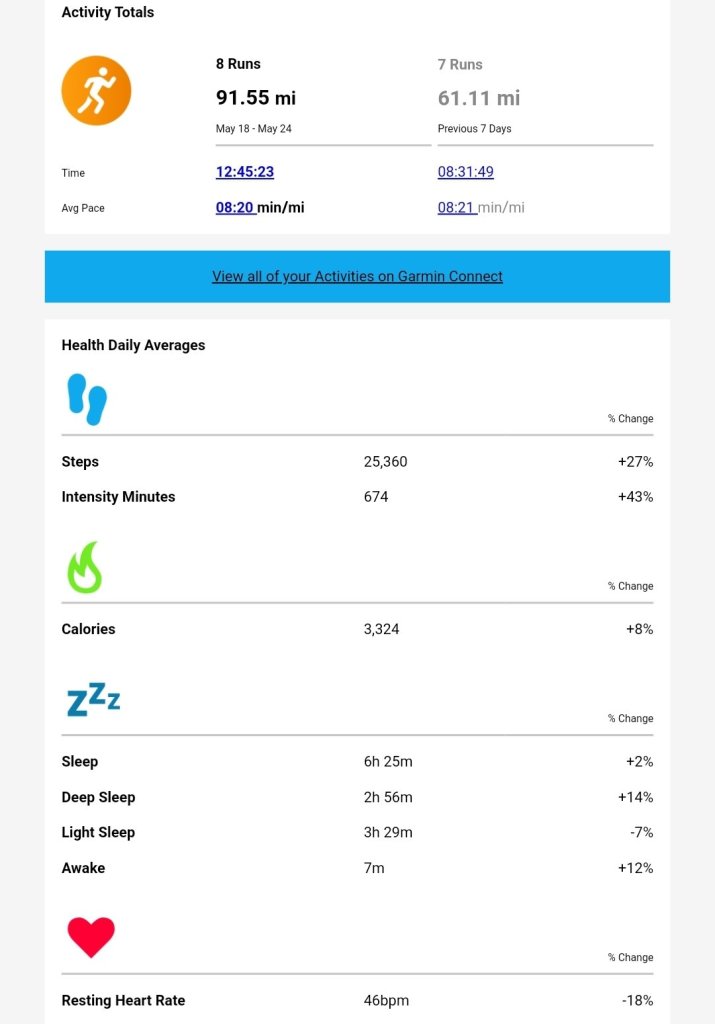715x1024 pixels.
Task: Click the Intensity Minutes row label
Action: [118, 497]
